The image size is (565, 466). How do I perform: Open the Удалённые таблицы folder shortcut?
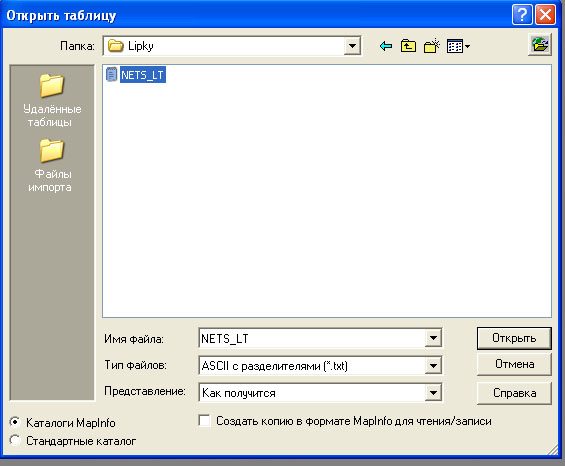[52, 101]
